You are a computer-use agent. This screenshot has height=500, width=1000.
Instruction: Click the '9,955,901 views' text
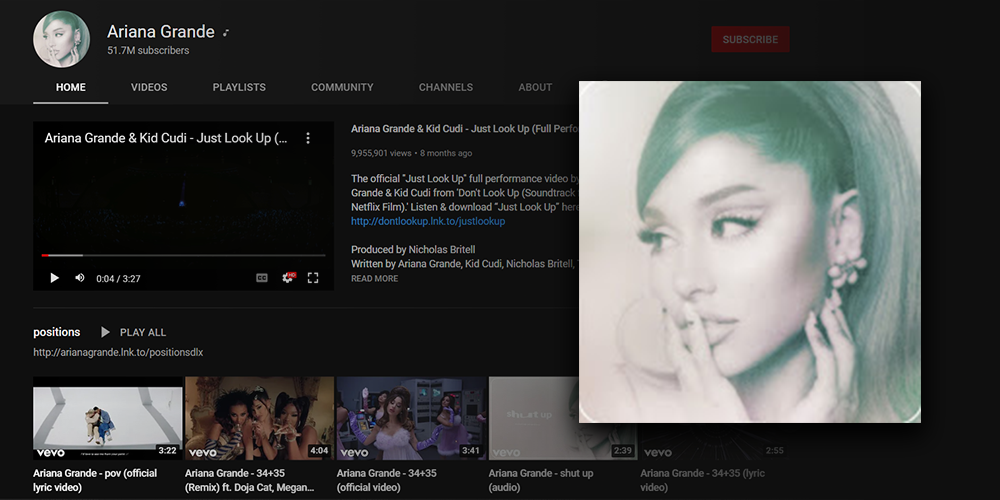pyautogui.click(x=381, y=153)
